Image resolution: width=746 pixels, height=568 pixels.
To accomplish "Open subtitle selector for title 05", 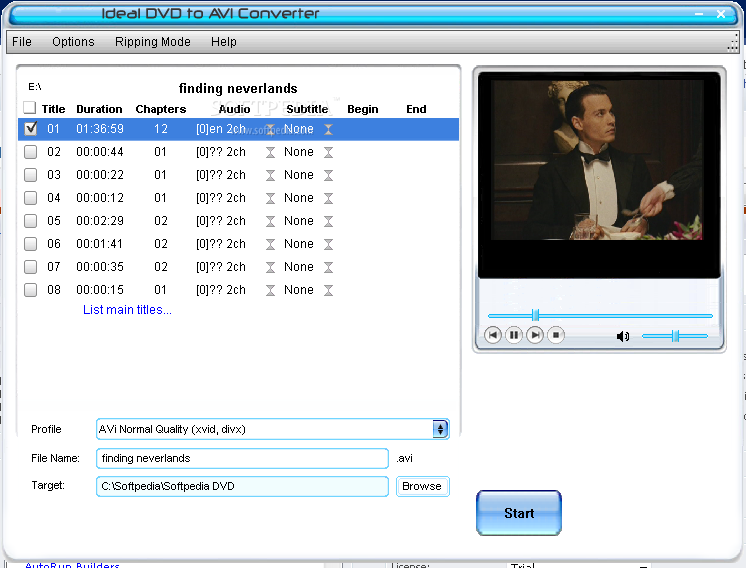I will pos(328,221).
